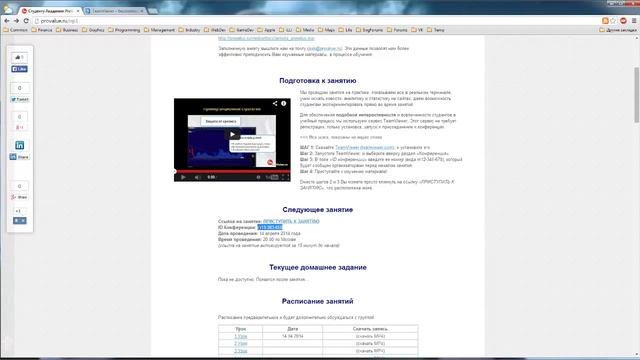Download MP4 recording for lesson 2
This screenshot has height=360, width=640.
pyautogui.click(x=370, y=344)
